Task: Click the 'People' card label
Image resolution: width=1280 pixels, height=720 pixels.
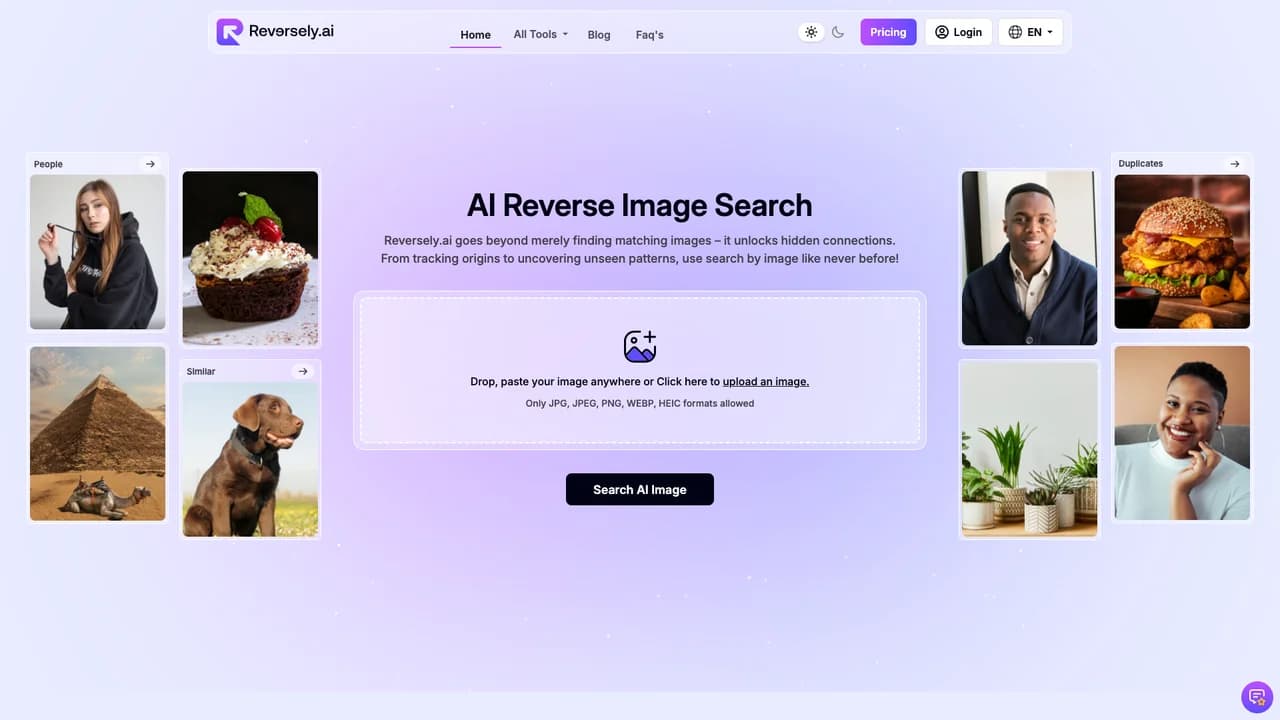Action: 48,164
